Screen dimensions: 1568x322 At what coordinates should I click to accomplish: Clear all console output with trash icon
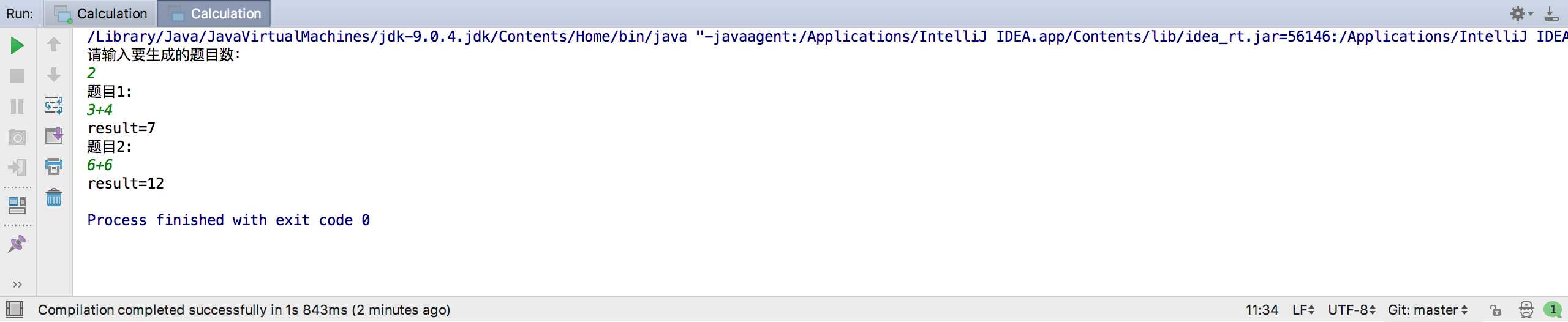(x=54, y=197)
